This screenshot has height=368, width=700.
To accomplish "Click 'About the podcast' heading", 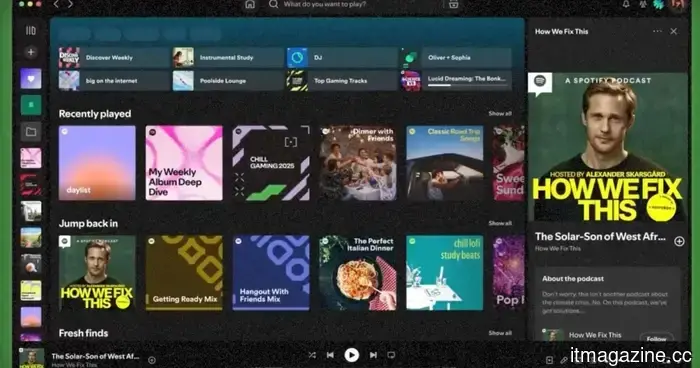I will tap(573, 279).
